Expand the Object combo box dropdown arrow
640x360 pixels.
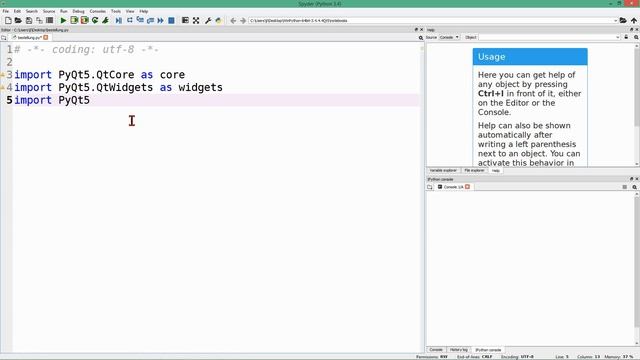618,37
